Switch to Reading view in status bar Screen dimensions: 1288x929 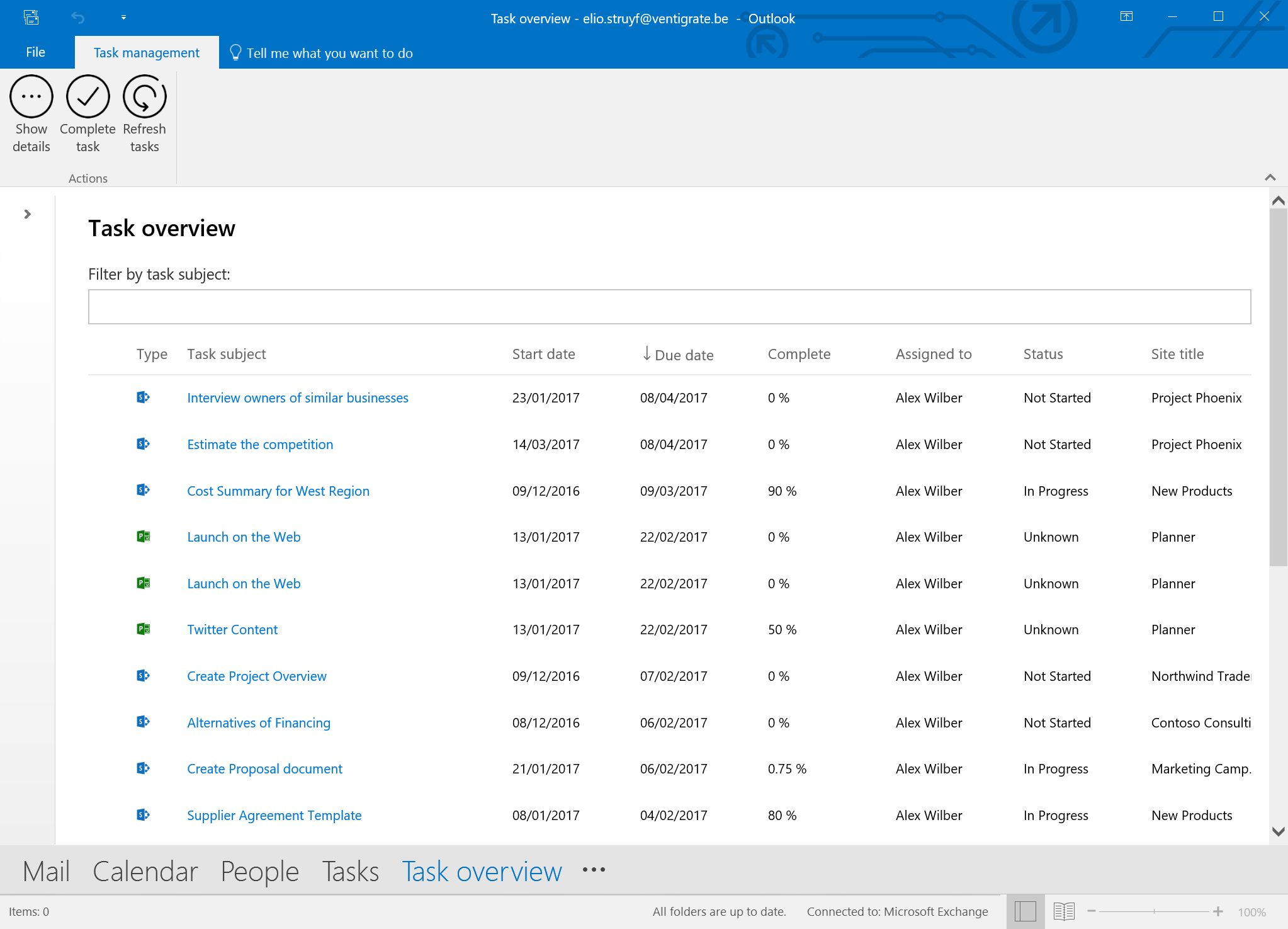1063,911
